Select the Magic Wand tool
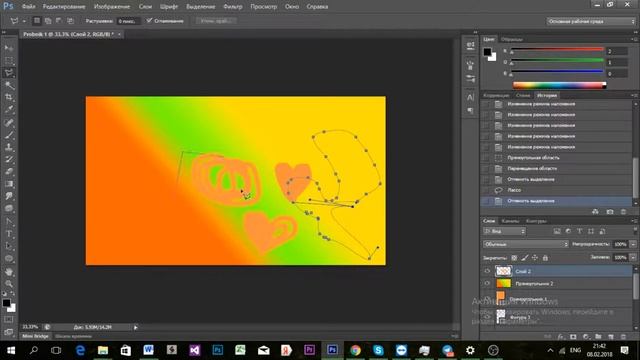The image size is (640, 360). 9,85
